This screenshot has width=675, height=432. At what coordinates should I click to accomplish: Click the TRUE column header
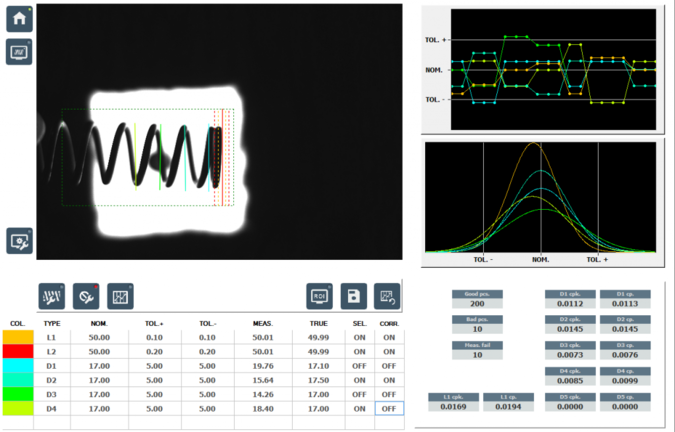319,323
